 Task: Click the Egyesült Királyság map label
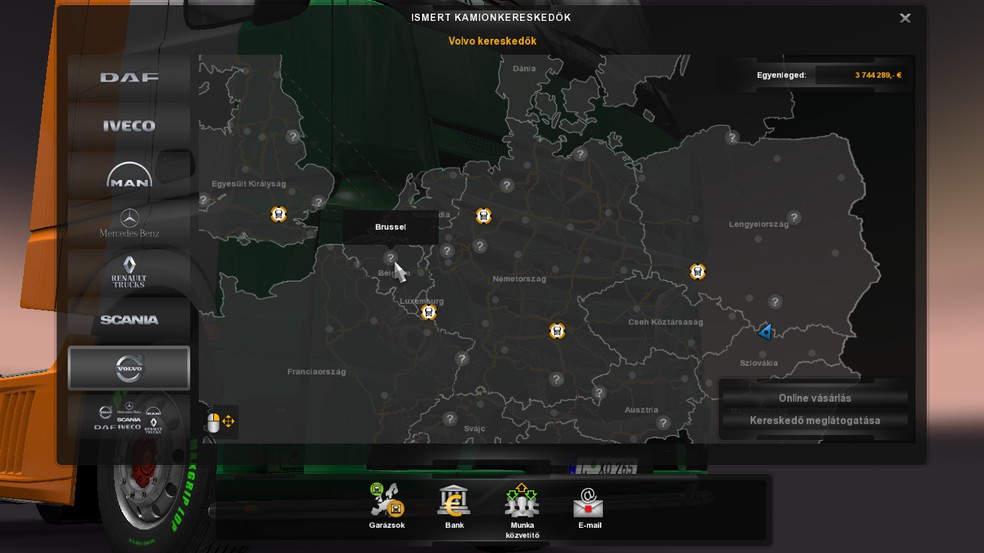point(249,184)
